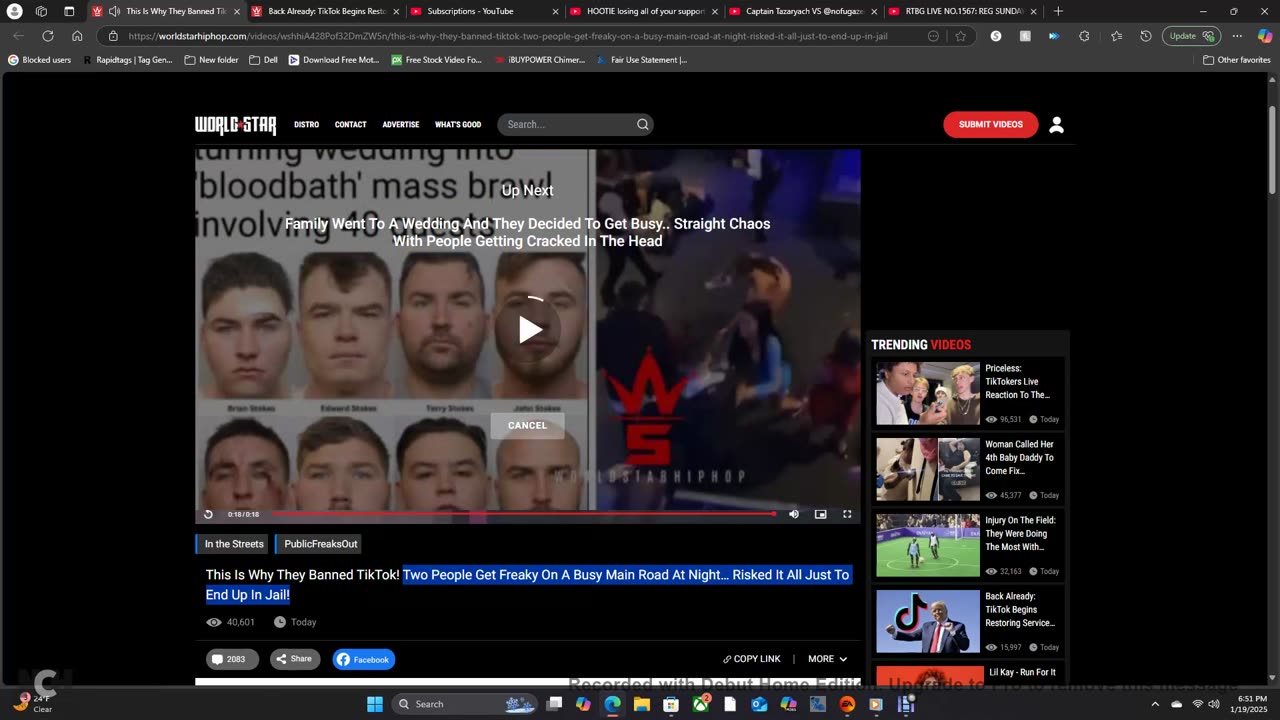Mute the video with speaker icon
1280x720 pixels.
(x=794, y=514)
